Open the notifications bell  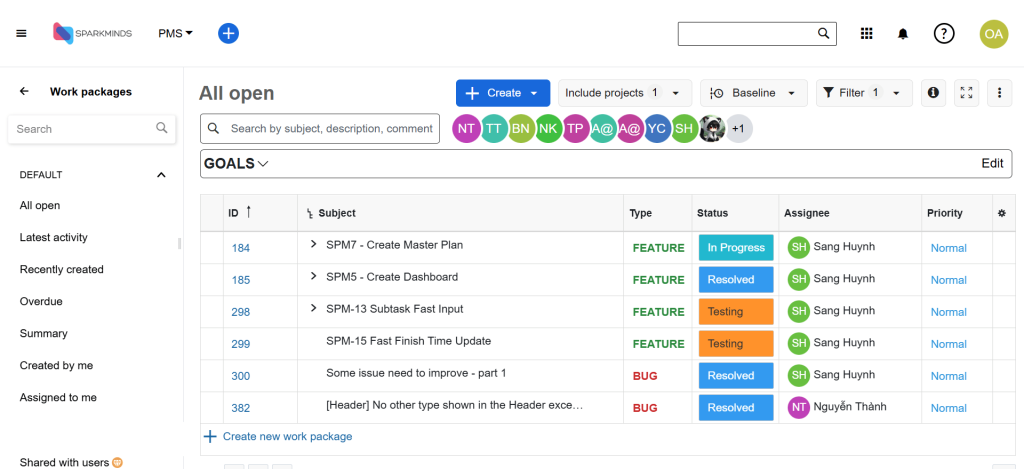(903, 34)
